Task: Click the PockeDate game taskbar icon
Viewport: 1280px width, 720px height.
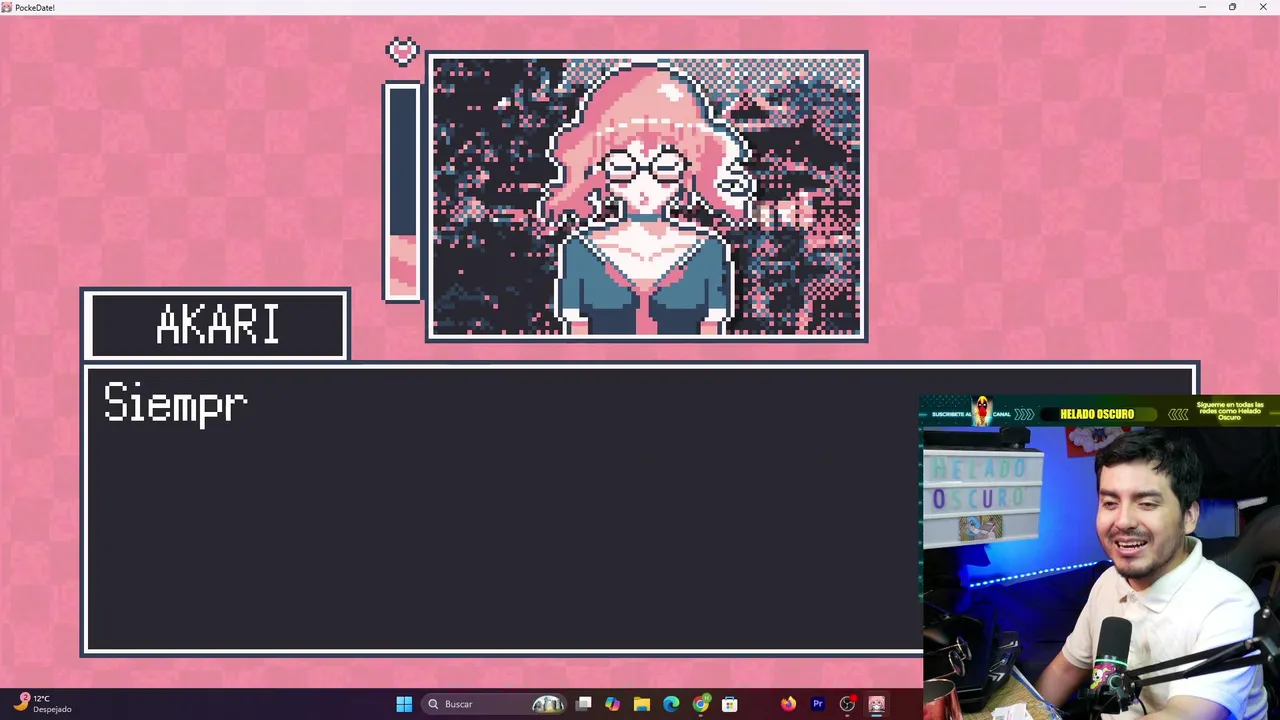Action: click(877, 704)
